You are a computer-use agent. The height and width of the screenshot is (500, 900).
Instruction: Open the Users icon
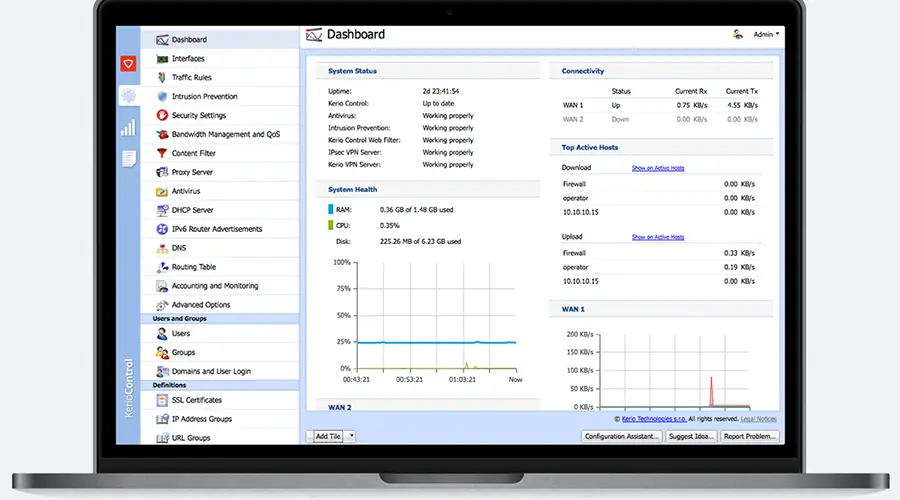[x=162, y=334]
